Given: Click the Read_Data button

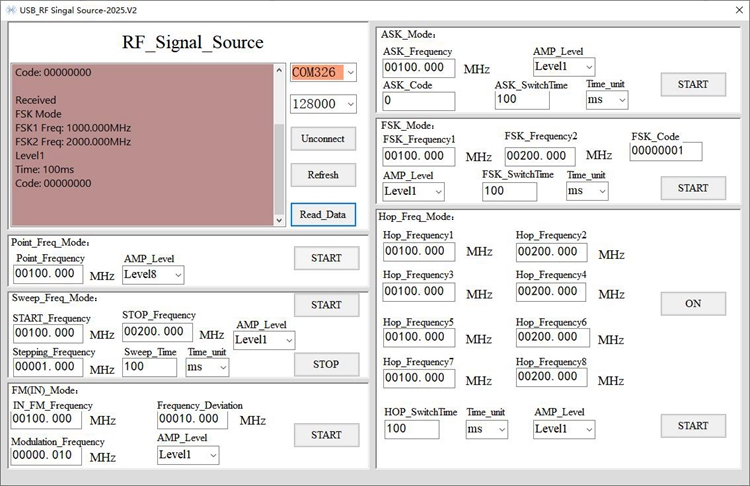Looking at the screenshot, I should (323, 214).
